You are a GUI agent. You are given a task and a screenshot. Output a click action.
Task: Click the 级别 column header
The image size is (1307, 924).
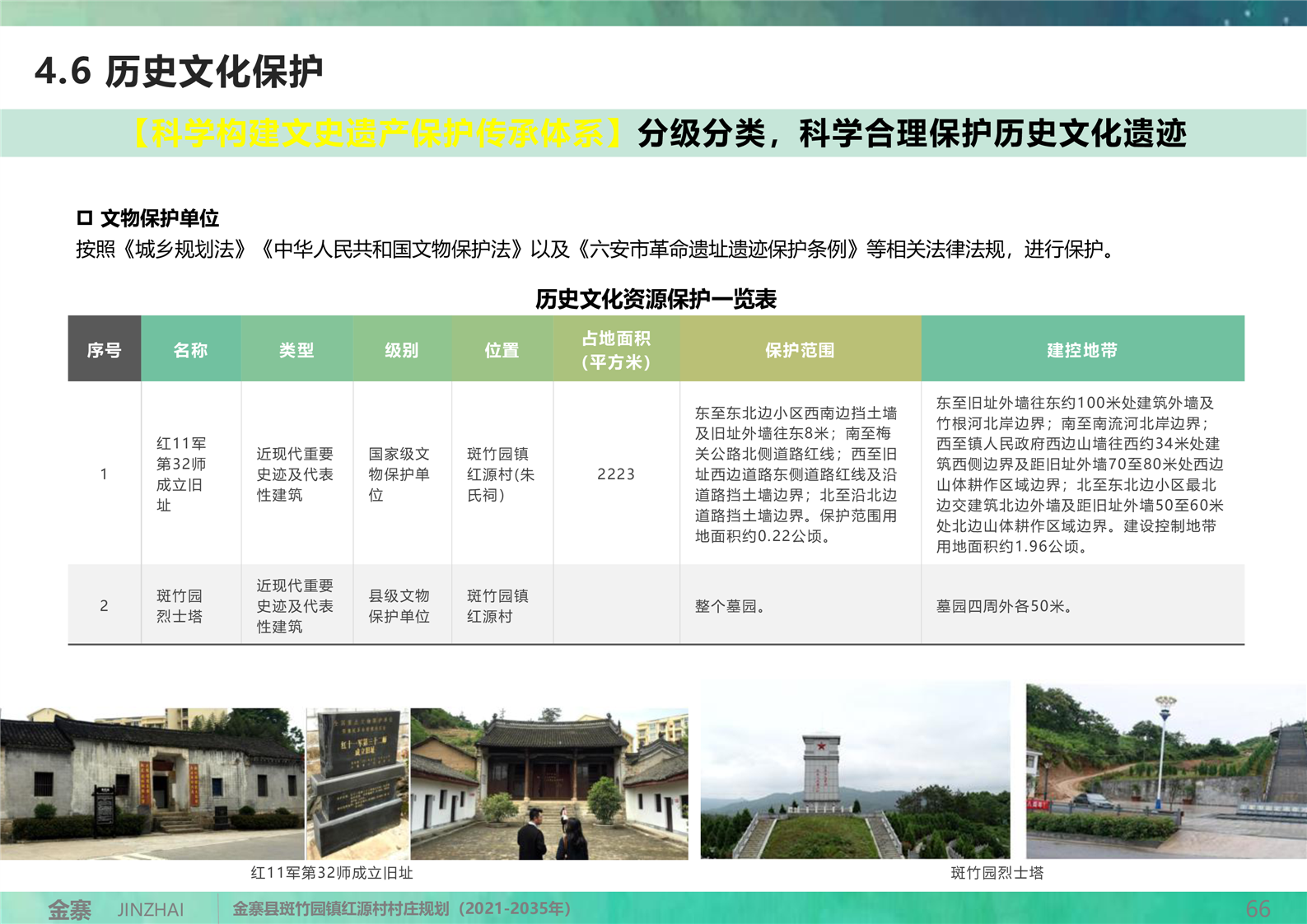(402, 349)
